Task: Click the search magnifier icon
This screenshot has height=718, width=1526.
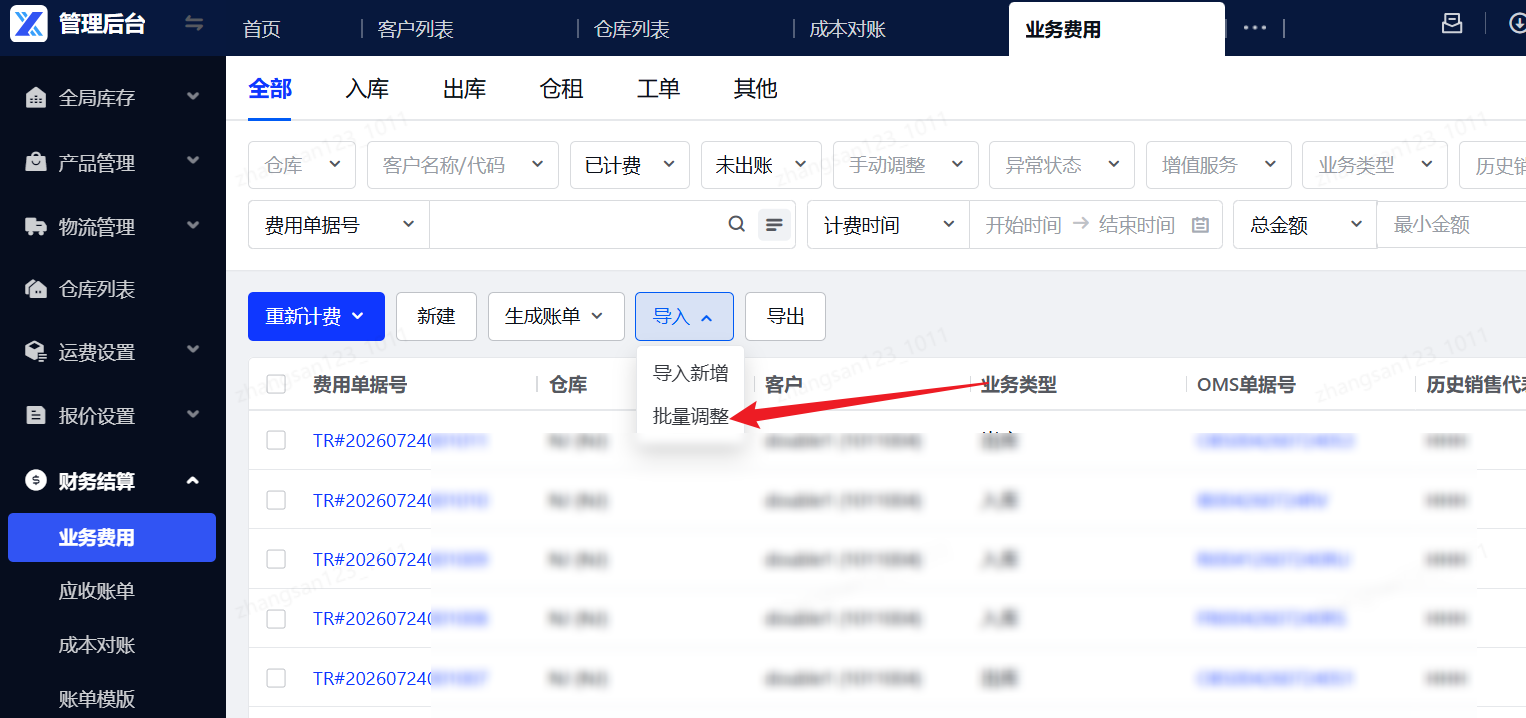Action: (737, 224)
